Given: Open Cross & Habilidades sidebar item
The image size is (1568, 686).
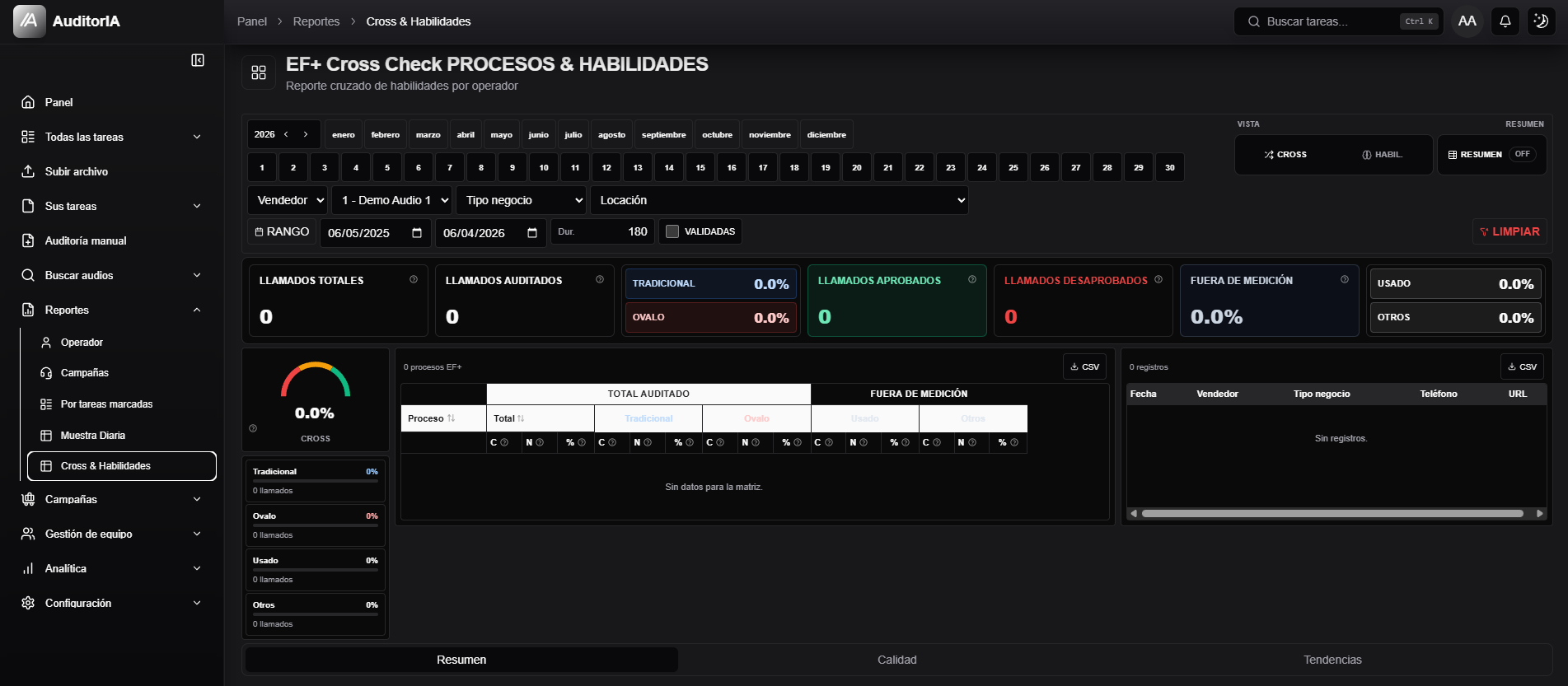Looking at the screenshot, I should (x=122, y=466).
